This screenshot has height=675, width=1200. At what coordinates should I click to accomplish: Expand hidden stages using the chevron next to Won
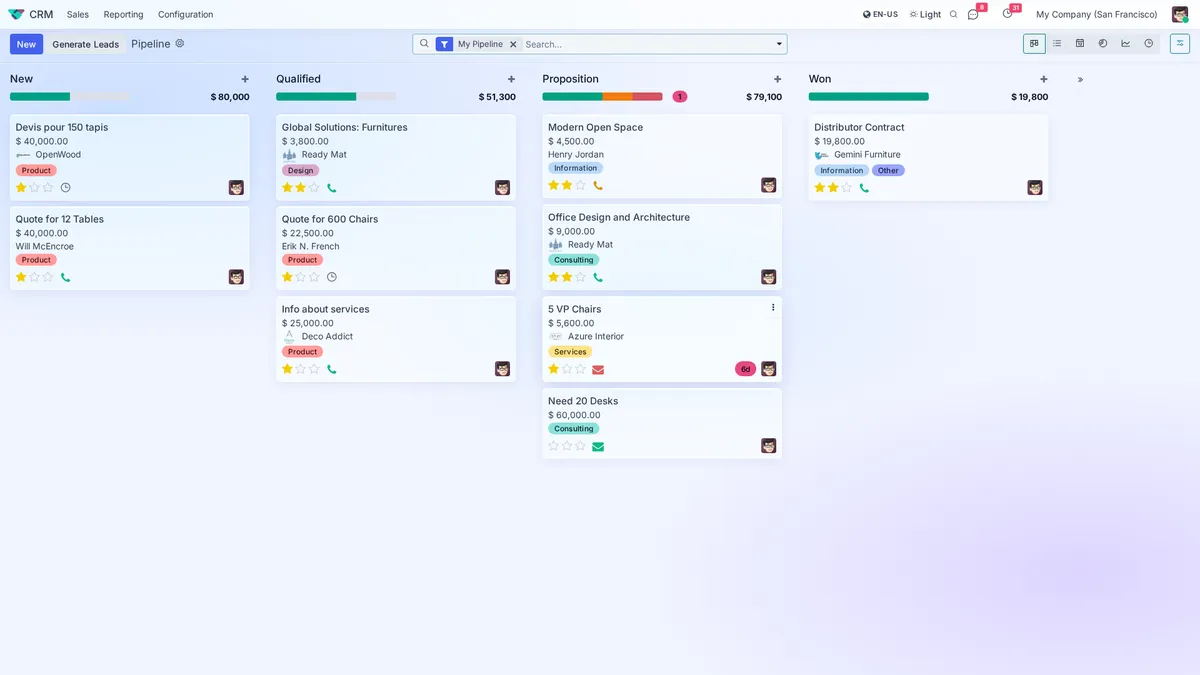click(x=1080, y=78)
